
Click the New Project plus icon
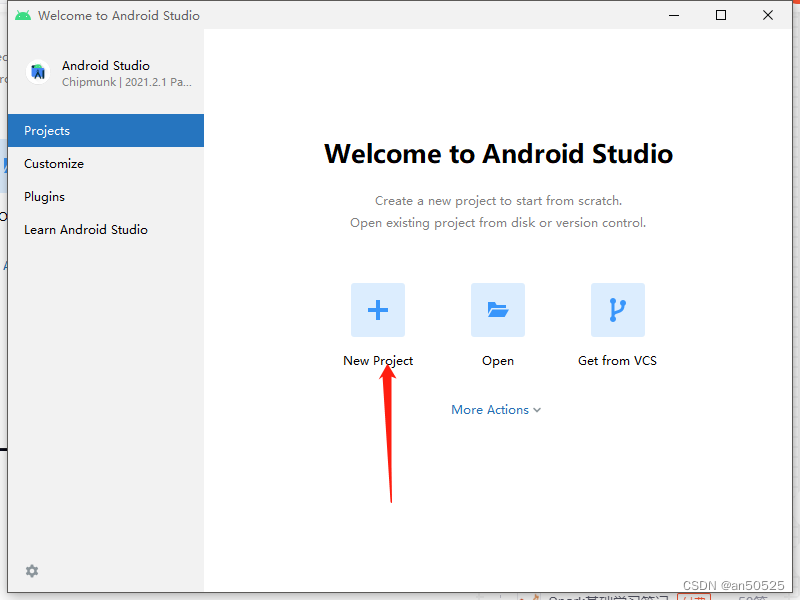[378, 310]
